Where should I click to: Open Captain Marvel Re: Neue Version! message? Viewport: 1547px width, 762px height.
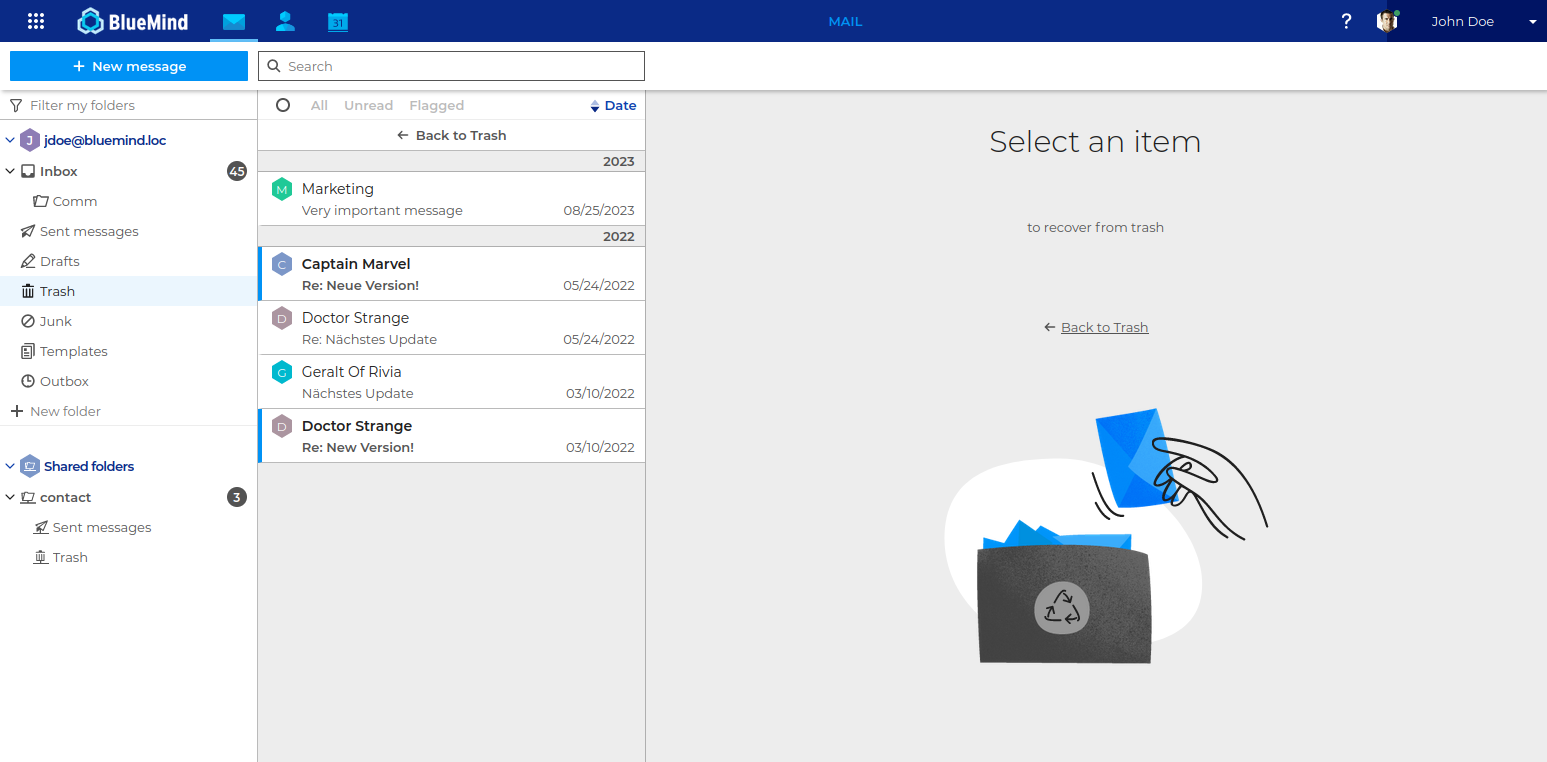tap(451, 274)
